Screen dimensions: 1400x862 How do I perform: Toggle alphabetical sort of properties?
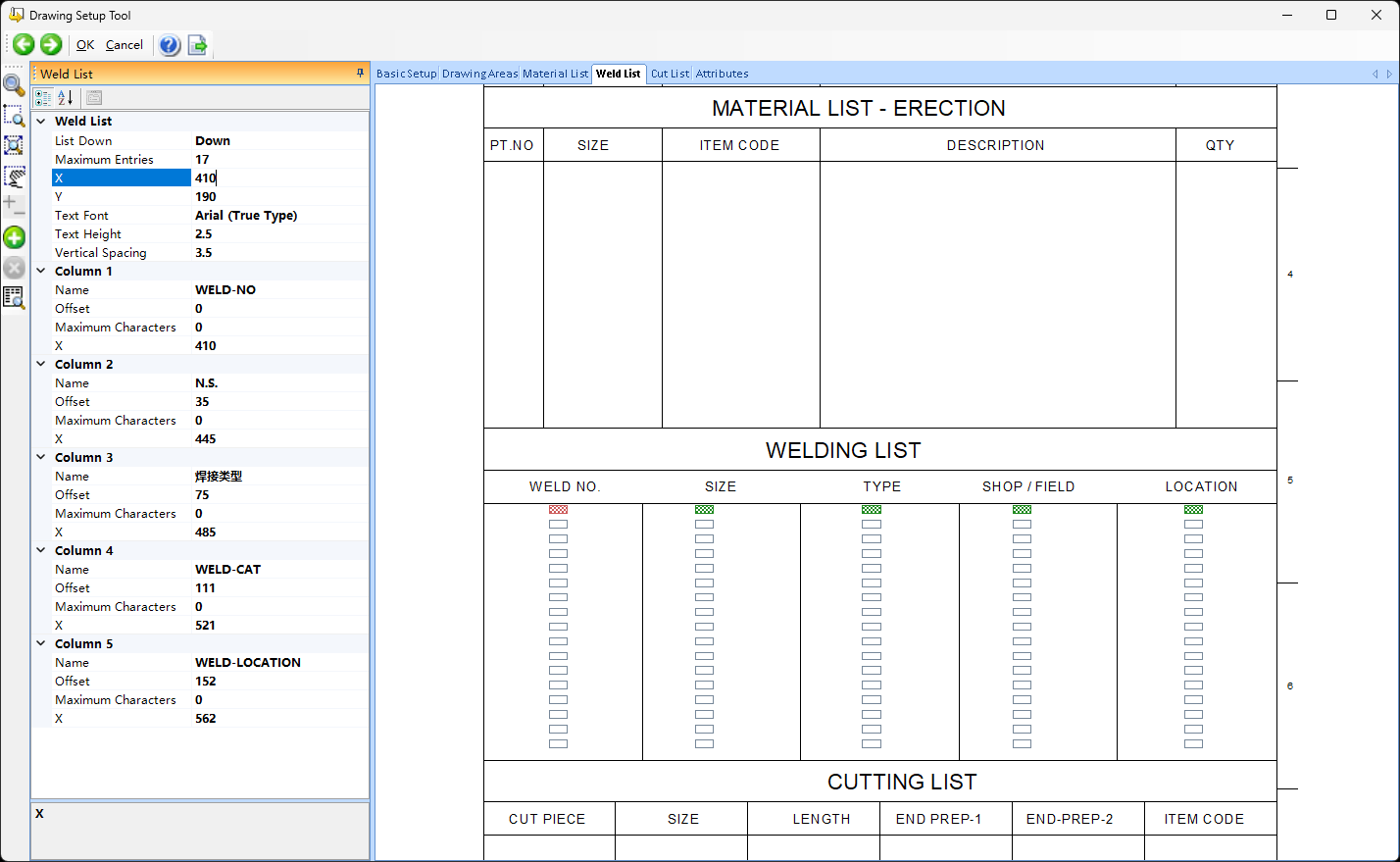[65, 97]
